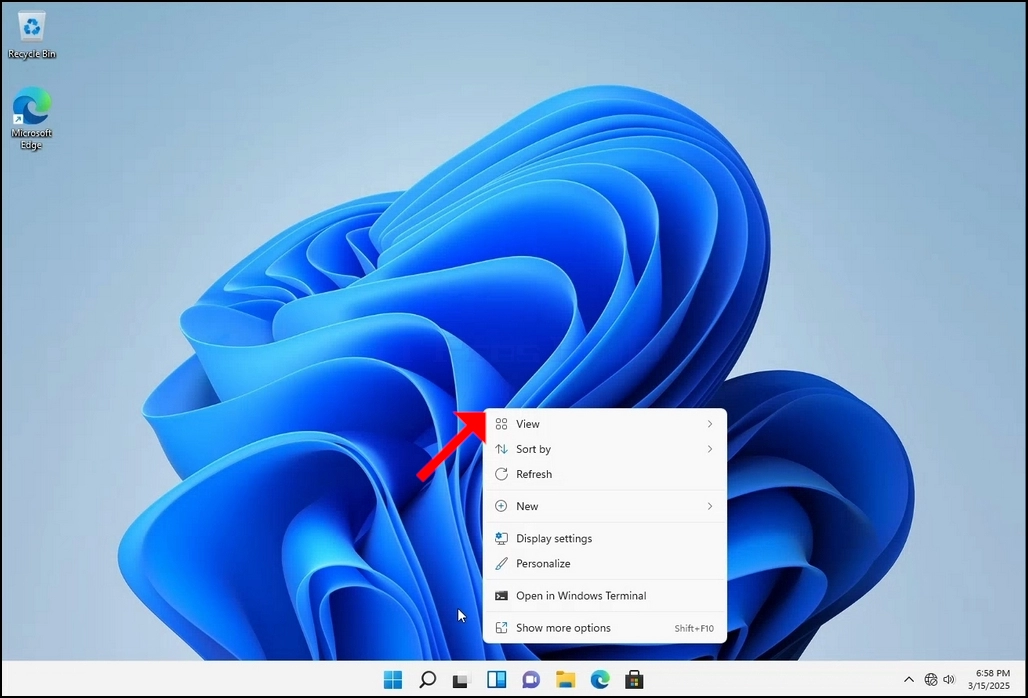Launch Microsoft Edge from the taskbar

tap(600, 680)
